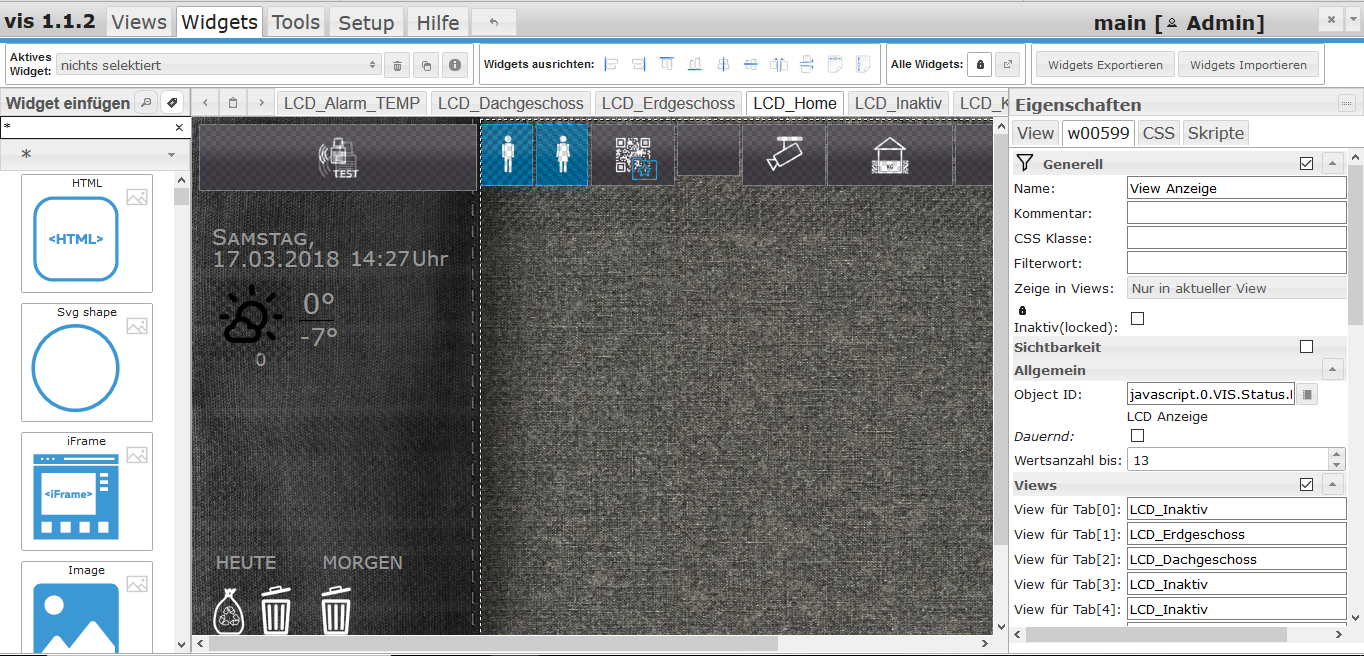Click the undo arrow button
This screenshot has height=656, width=1364.
(493, 22)
